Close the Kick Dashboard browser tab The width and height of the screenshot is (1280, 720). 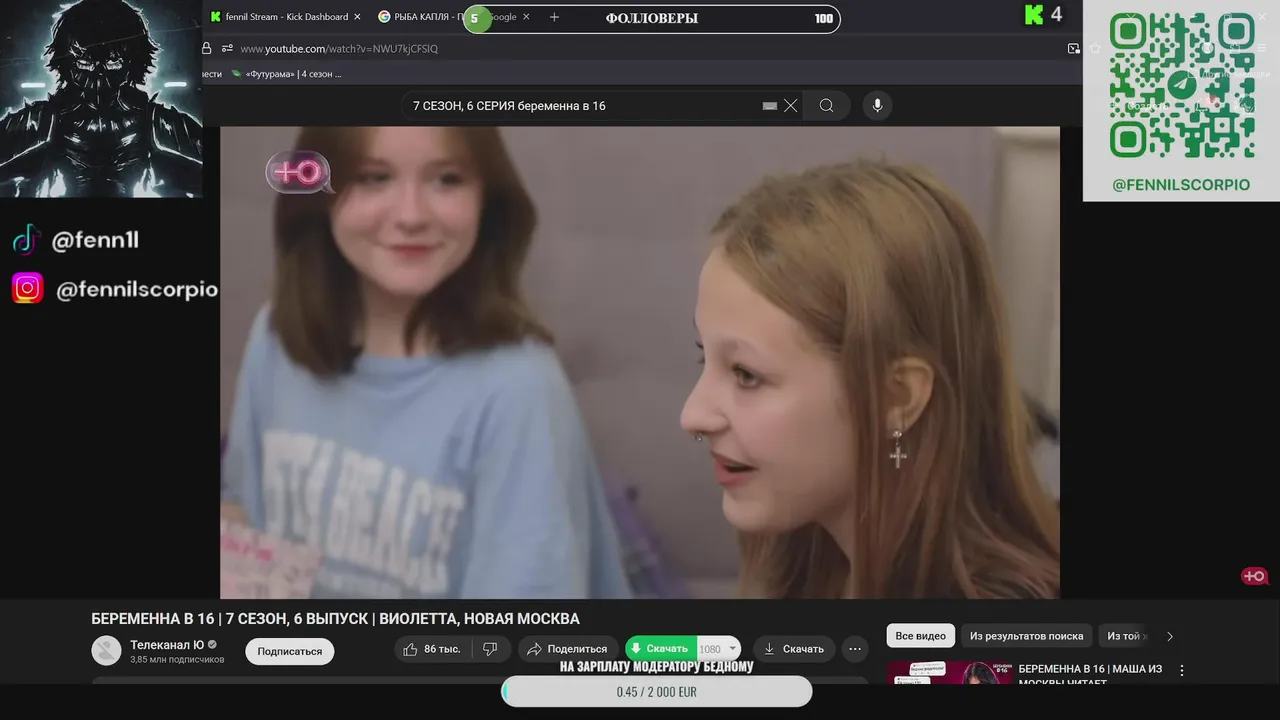pyautogui.click(x=357, y=17)
